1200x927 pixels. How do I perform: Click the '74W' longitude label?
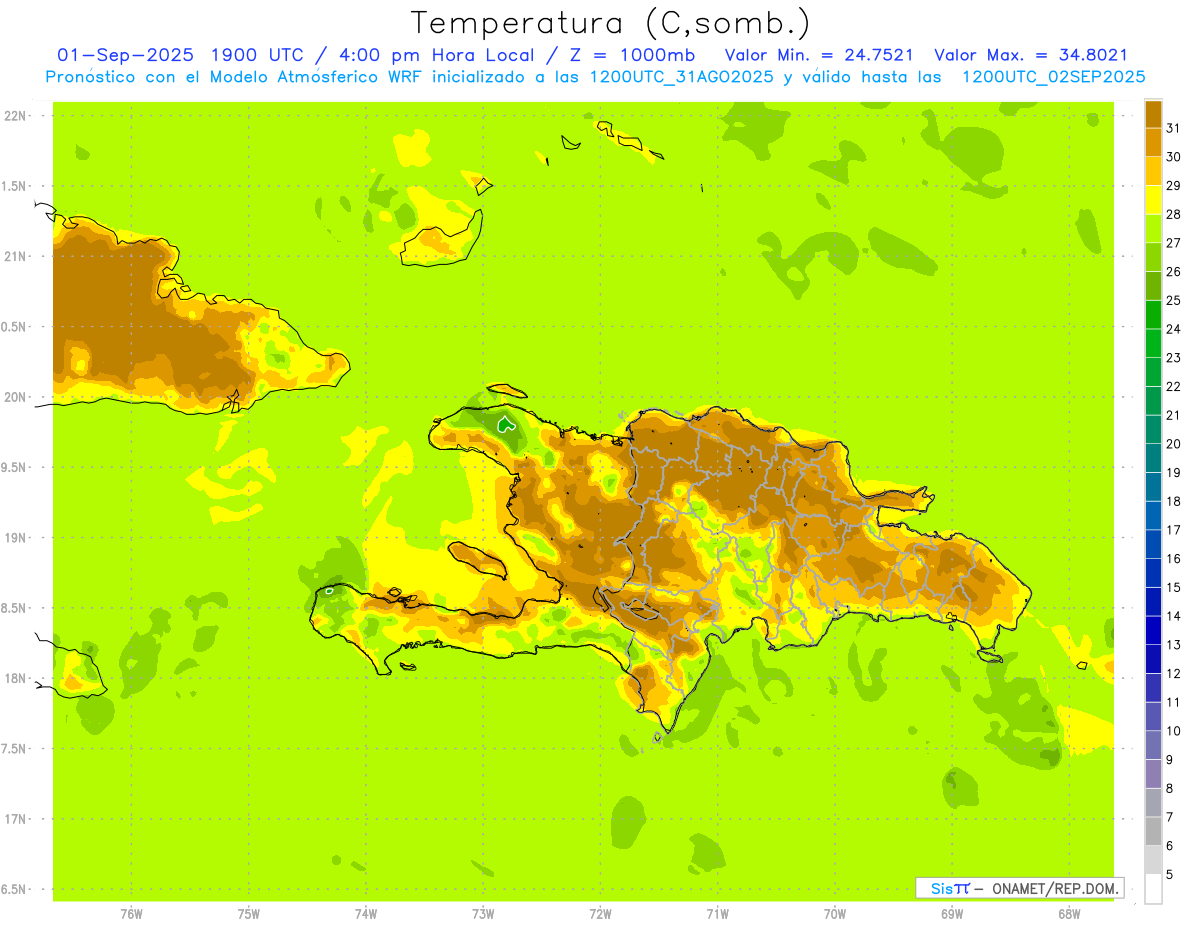(x=366, y=914)
